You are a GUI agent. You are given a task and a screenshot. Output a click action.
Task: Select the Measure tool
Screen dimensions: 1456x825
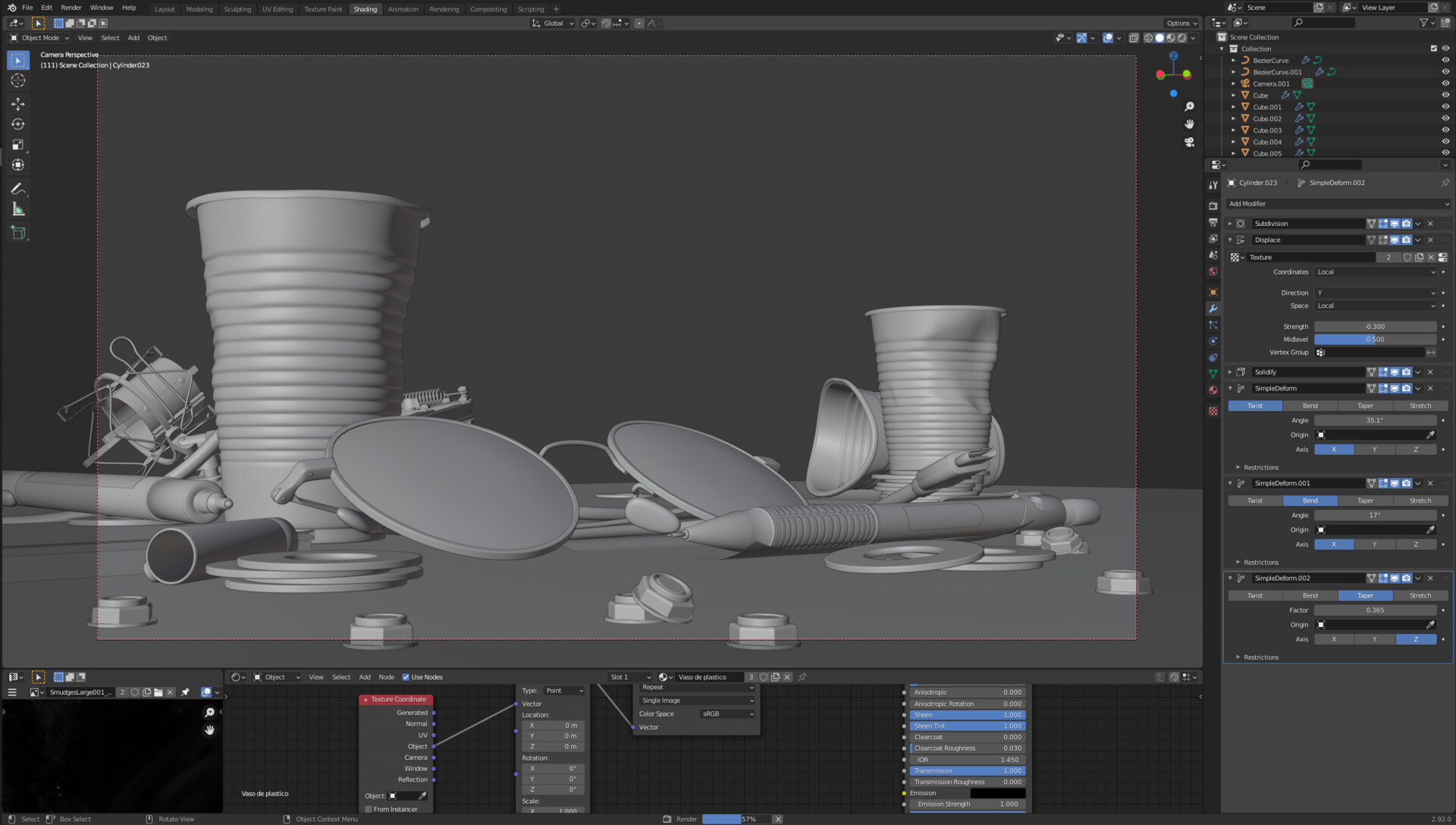point(17,210)
